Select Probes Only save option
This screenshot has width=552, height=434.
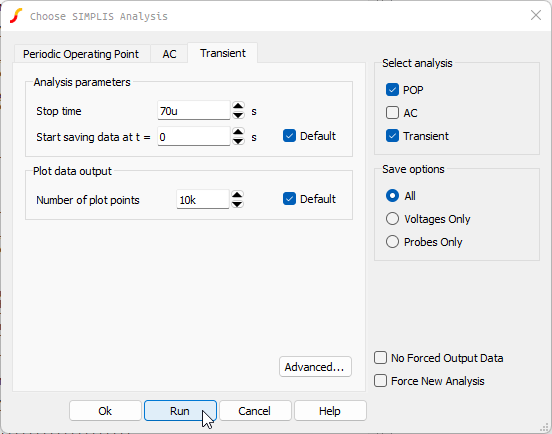pos(392,242)
